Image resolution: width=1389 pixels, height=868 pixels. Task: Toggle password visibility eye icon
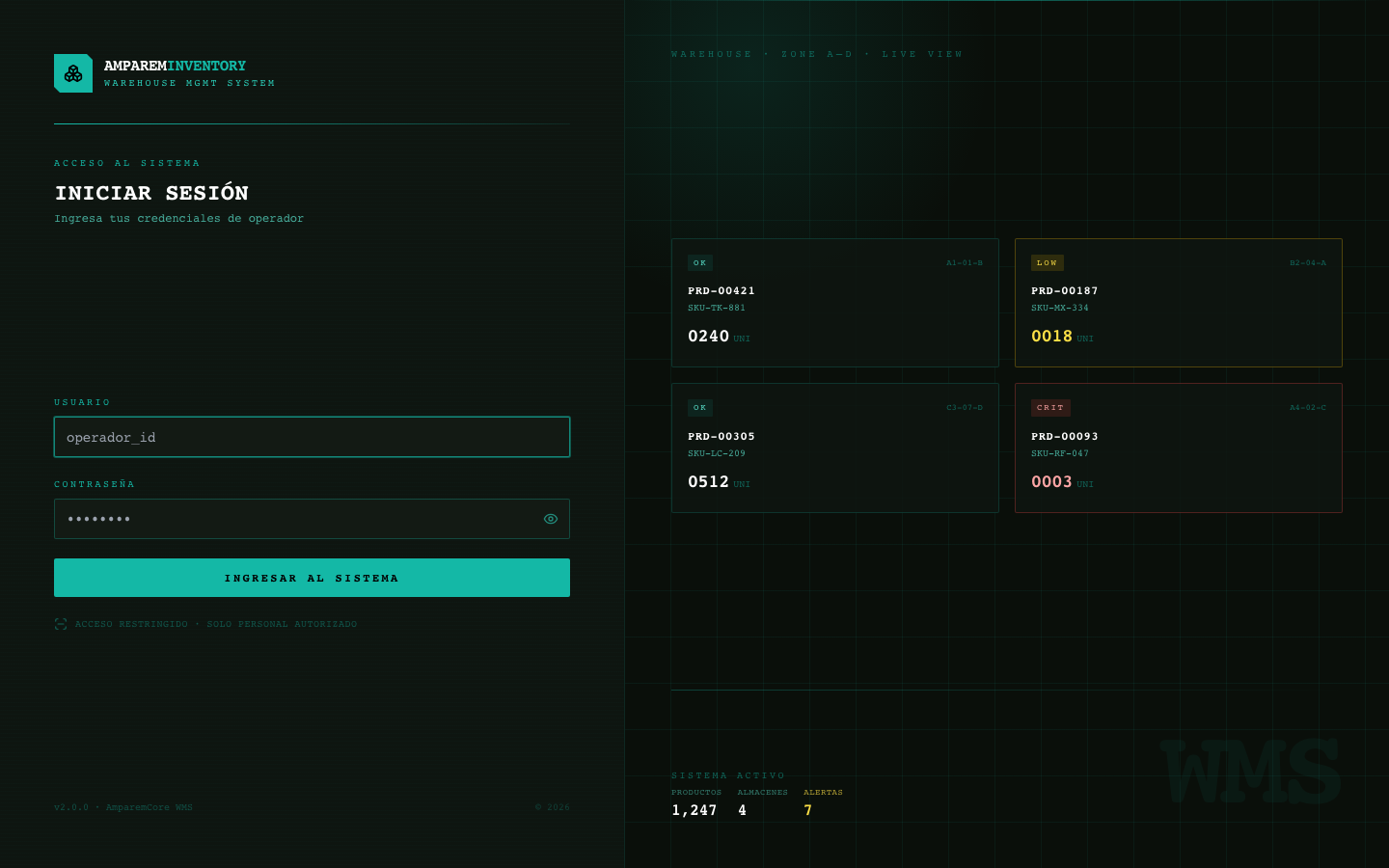coord(551,519)
